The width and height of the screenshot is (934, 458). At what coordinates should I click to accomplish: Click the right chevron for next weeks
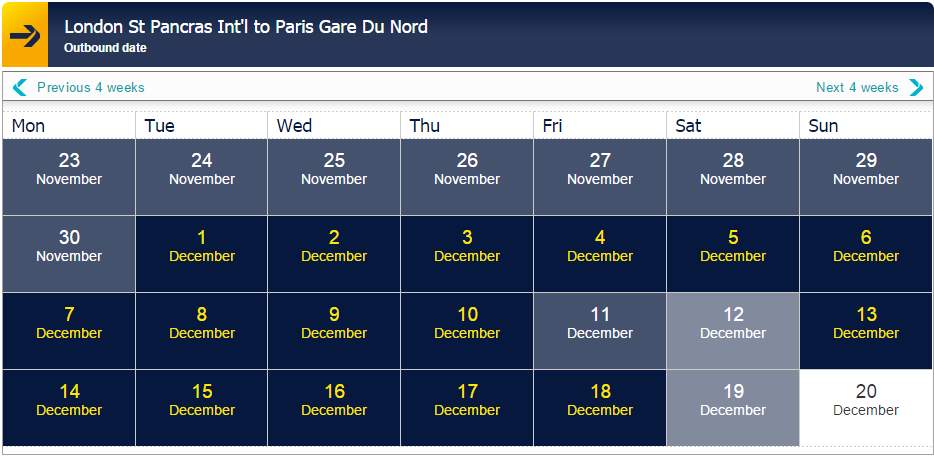pyautogui.click(x=916, y=88)
